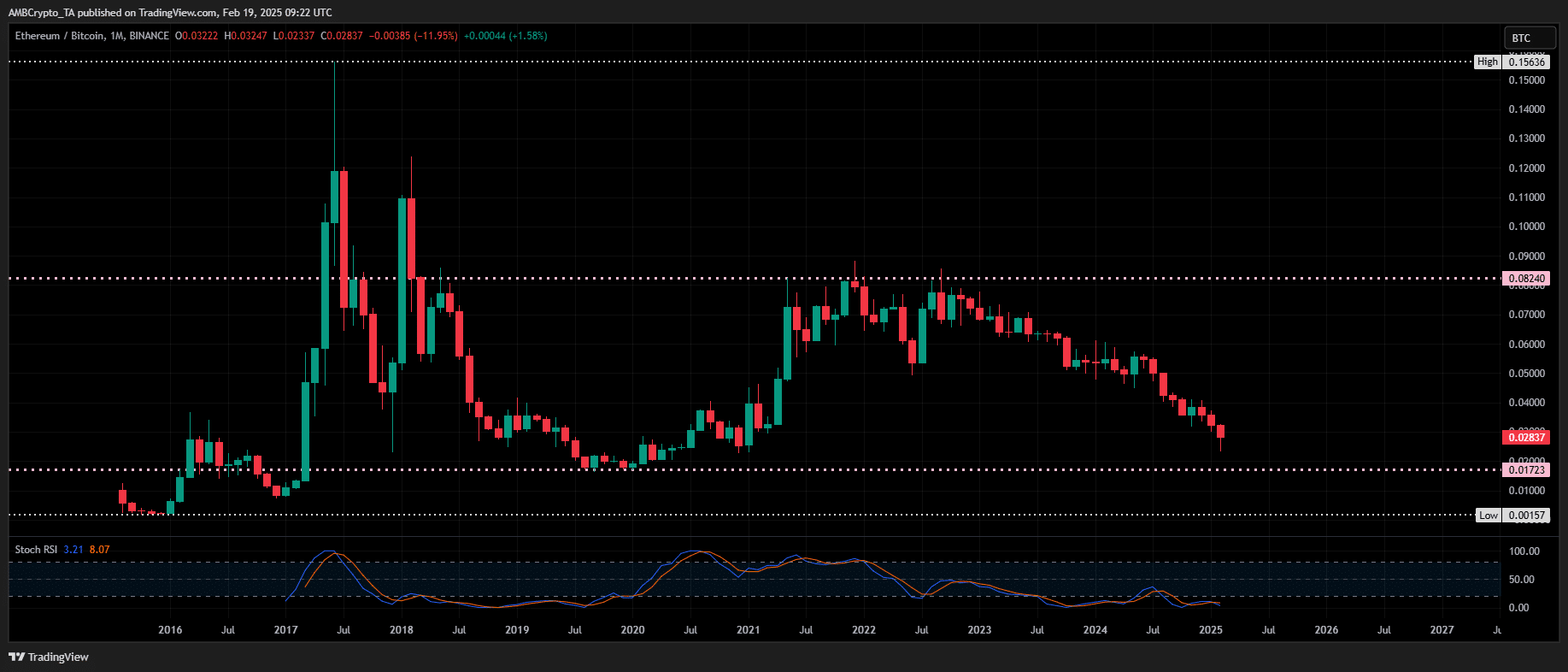Click the red 0.02837 current price label

1526,437
